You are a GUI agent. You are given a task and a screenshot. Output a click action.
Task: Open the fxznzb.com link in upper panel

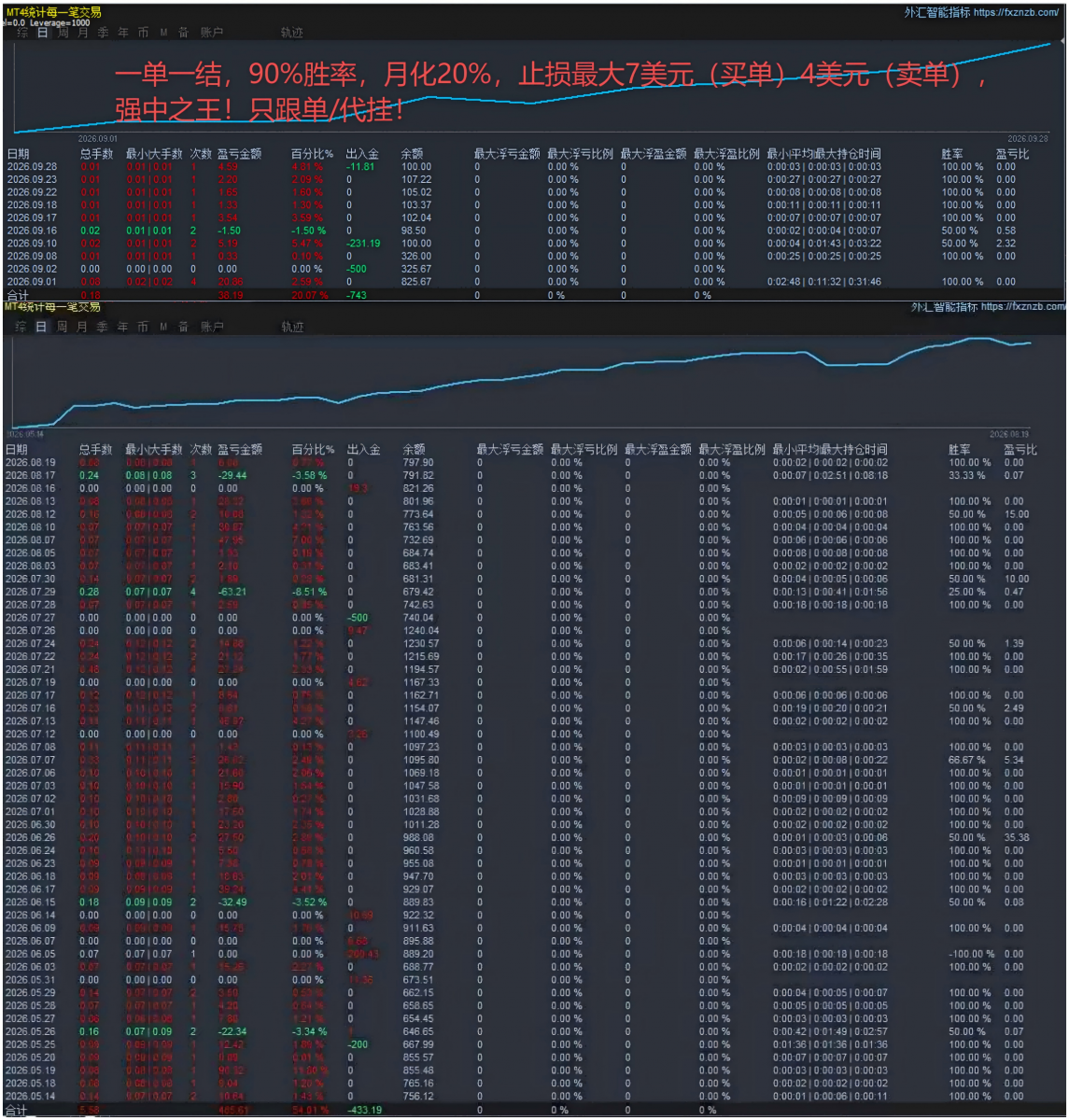click(x=1017, y=13)
